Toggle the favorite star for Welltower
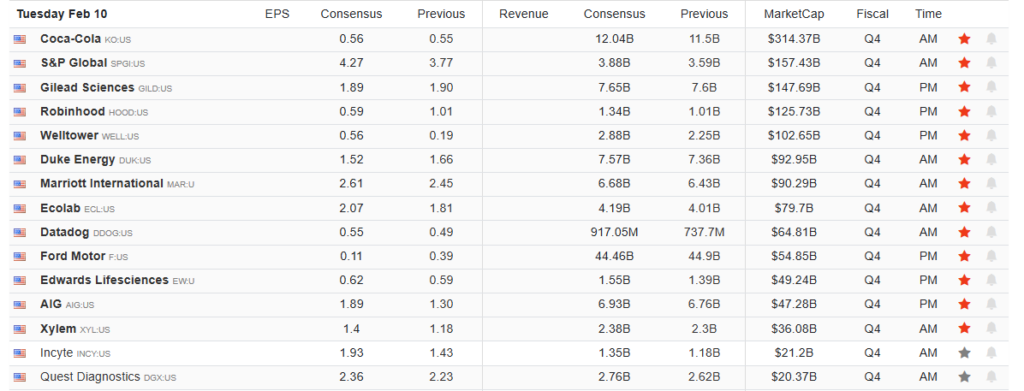1024x391 pixels. tap(964, 136)
